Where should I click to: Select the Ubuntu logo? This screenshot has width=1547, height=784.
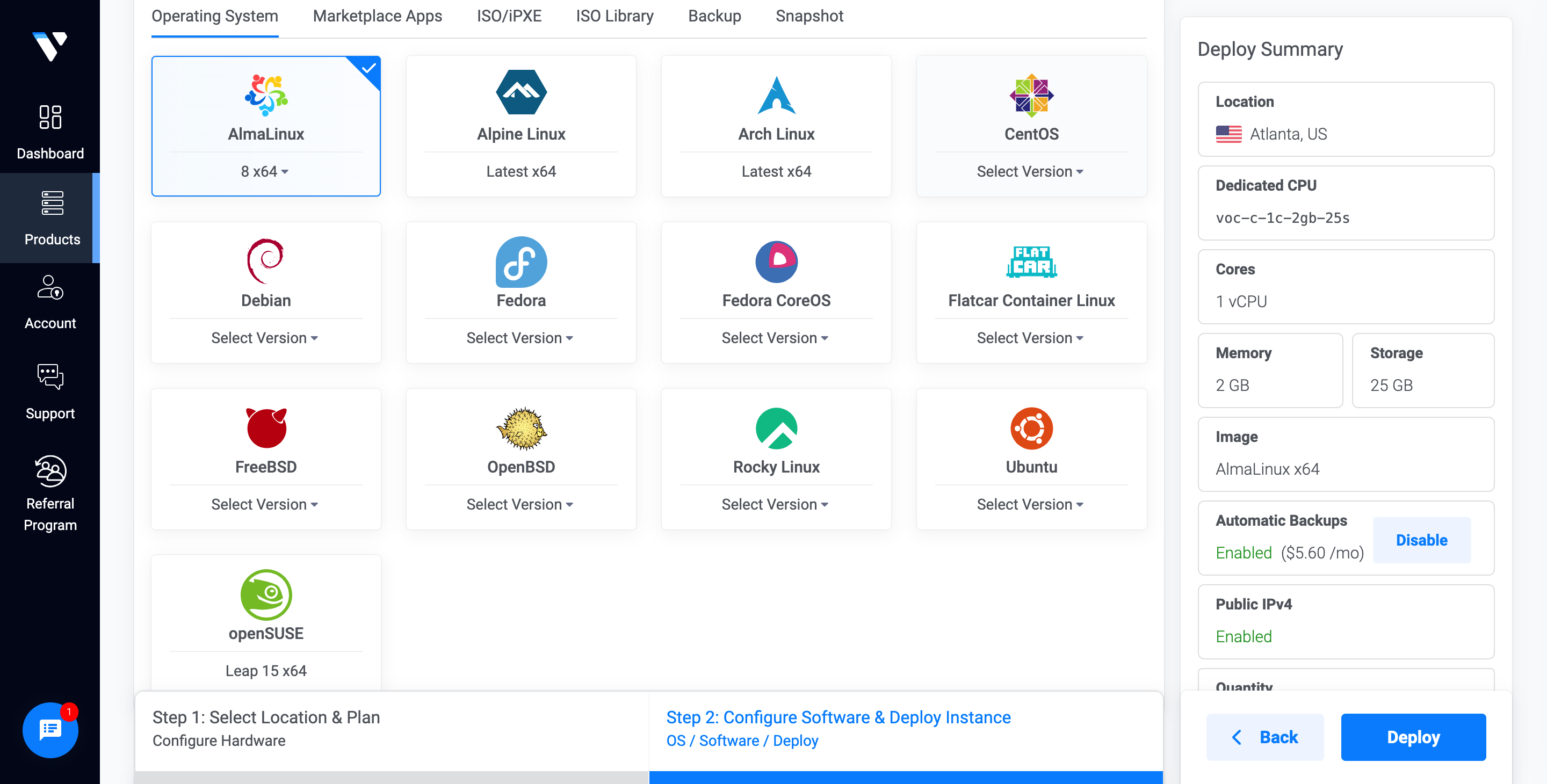(x=1031, y=428)
